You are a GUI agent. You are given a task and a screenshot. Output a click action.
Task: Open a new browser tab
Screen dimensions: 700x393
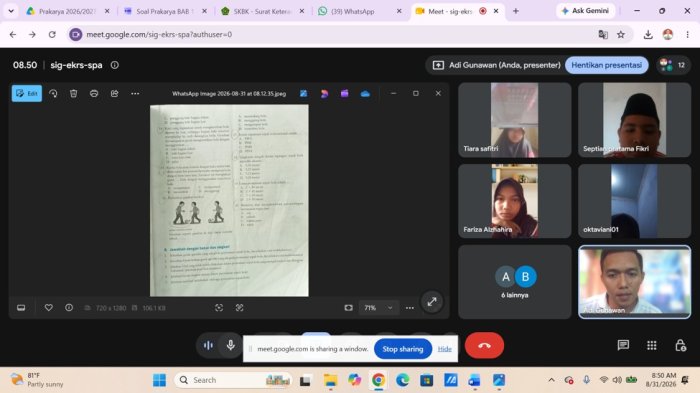[516, 11]
